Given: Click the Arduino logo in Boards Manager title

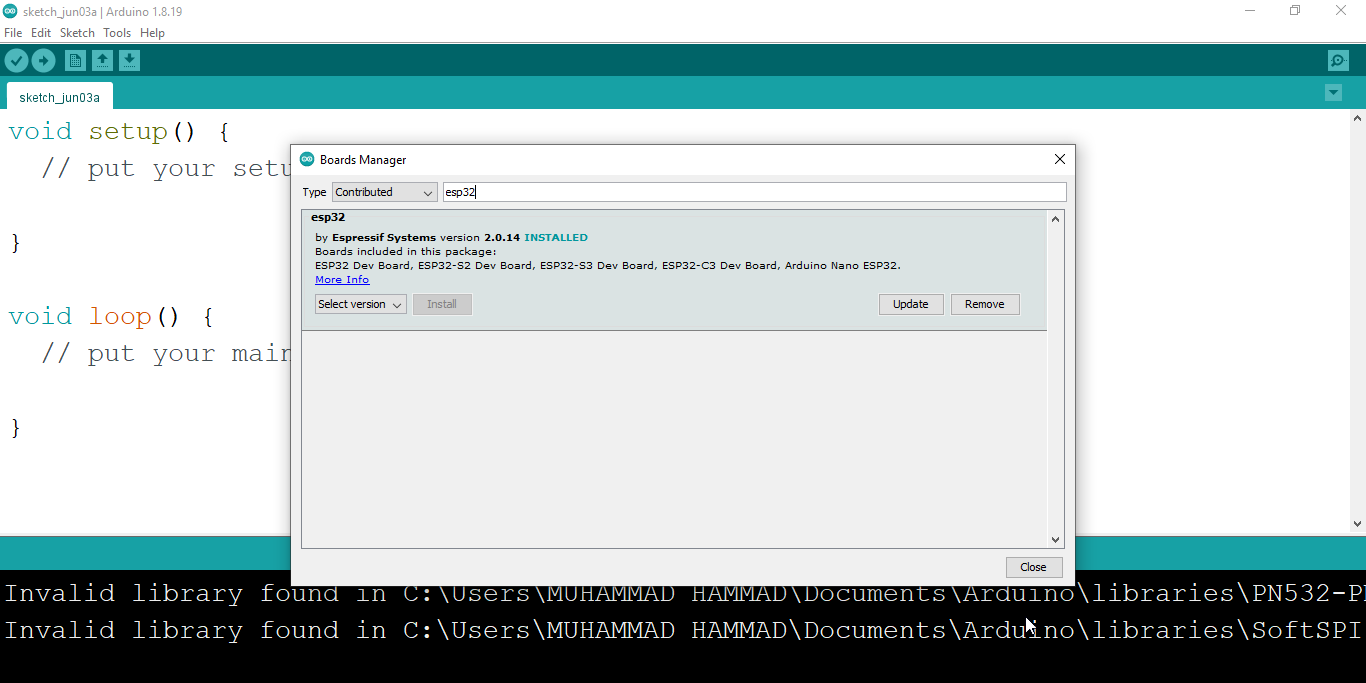Looking at the screenshot, I should [x=308, y=159].
